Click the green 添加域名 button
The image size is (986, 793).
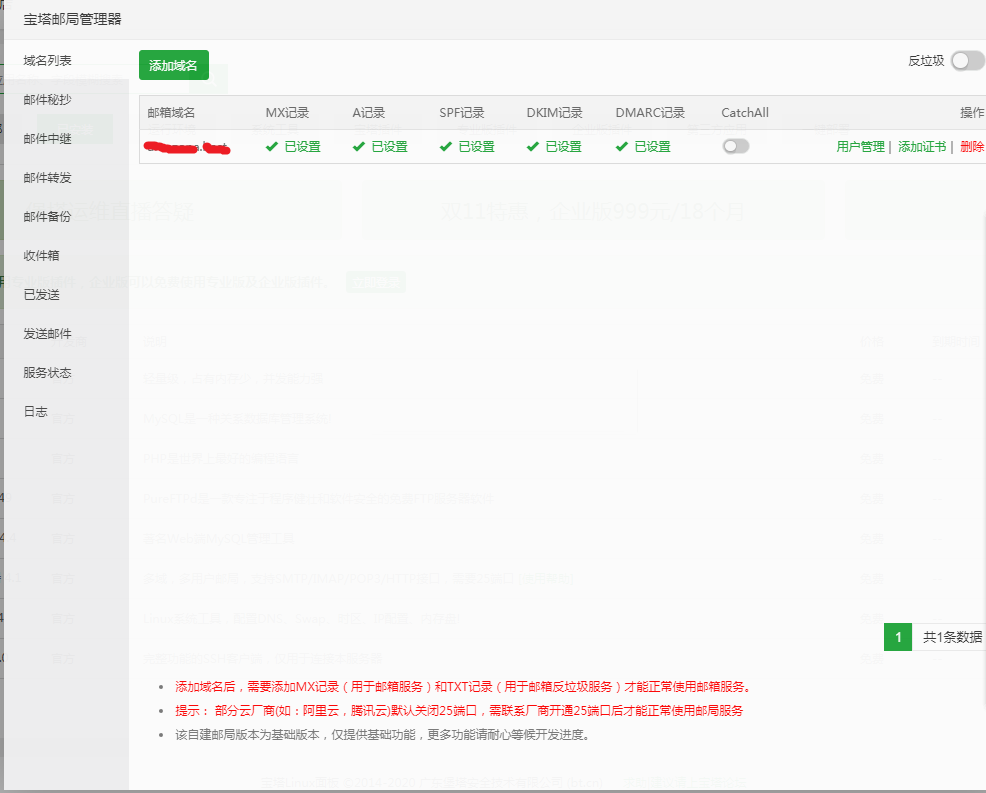click(174, 65)
